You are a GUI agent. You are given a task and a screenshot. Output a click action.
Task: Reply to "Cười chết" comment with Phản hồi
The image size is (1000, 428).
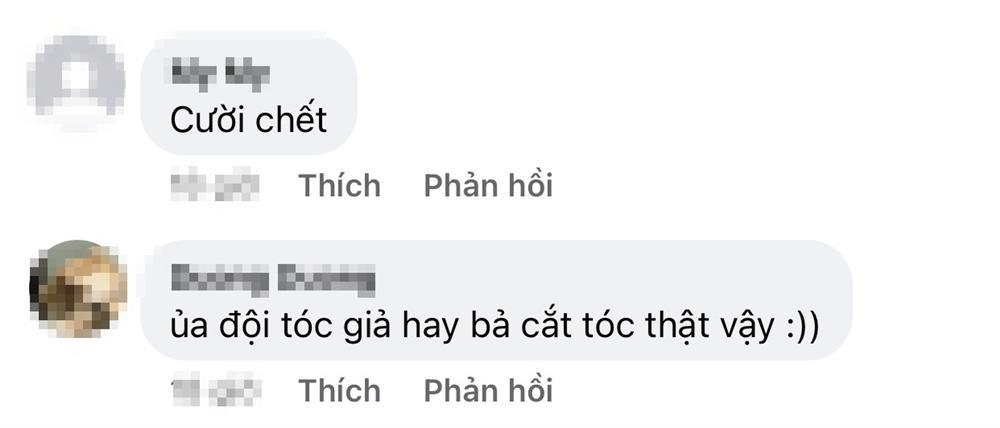489,186
